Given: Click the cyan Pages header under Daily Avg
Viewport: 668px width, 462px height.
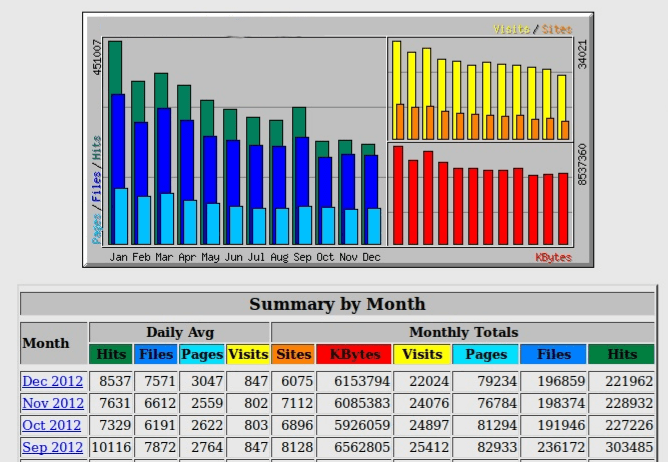Looking at the screenshot, I should click(201, 354).
